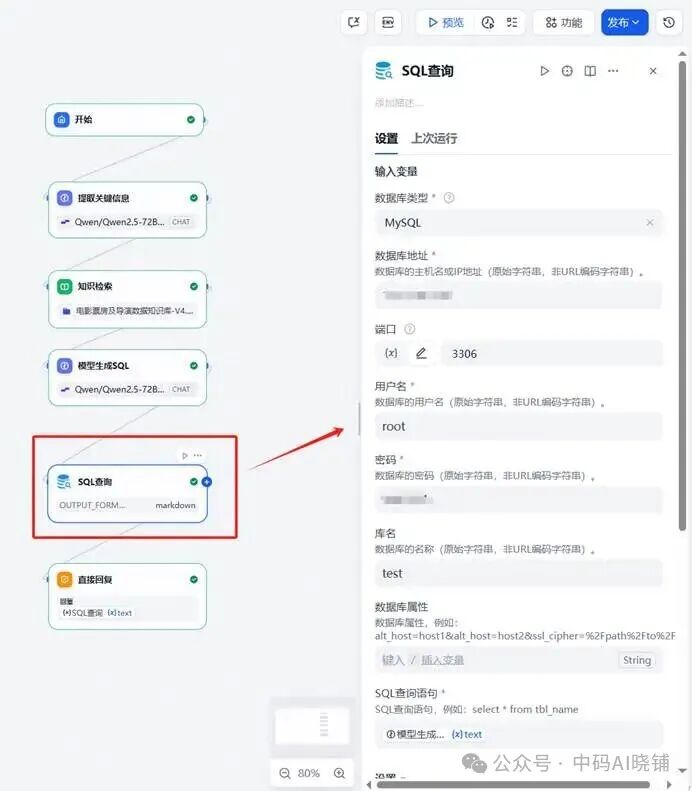Open the checklist icon in top toolbar
The image size is (692, 791).
pyautogui.click(x=512, y=22)
